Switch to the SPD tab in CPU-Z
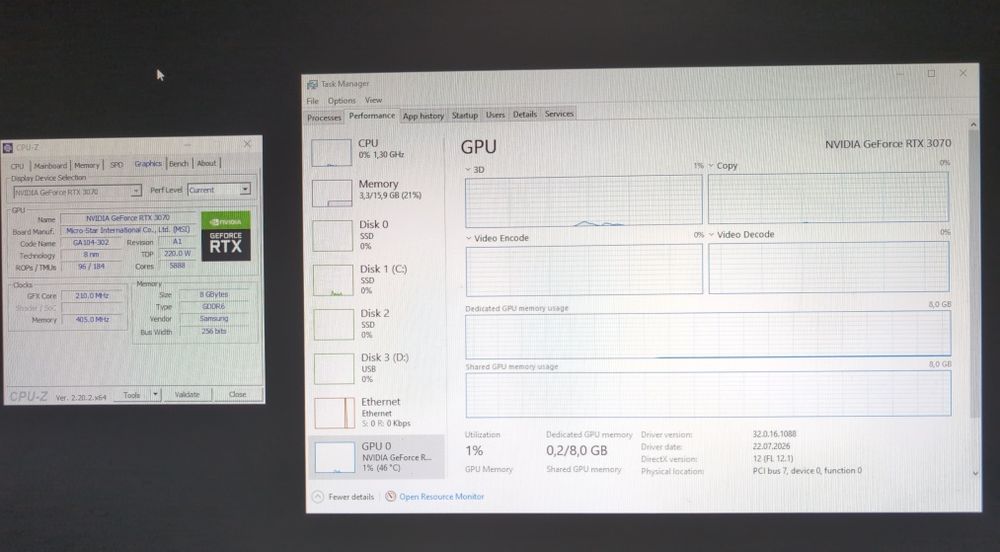Image resolution: width=1000 pixels, height=552 pixels. (117, 164)
